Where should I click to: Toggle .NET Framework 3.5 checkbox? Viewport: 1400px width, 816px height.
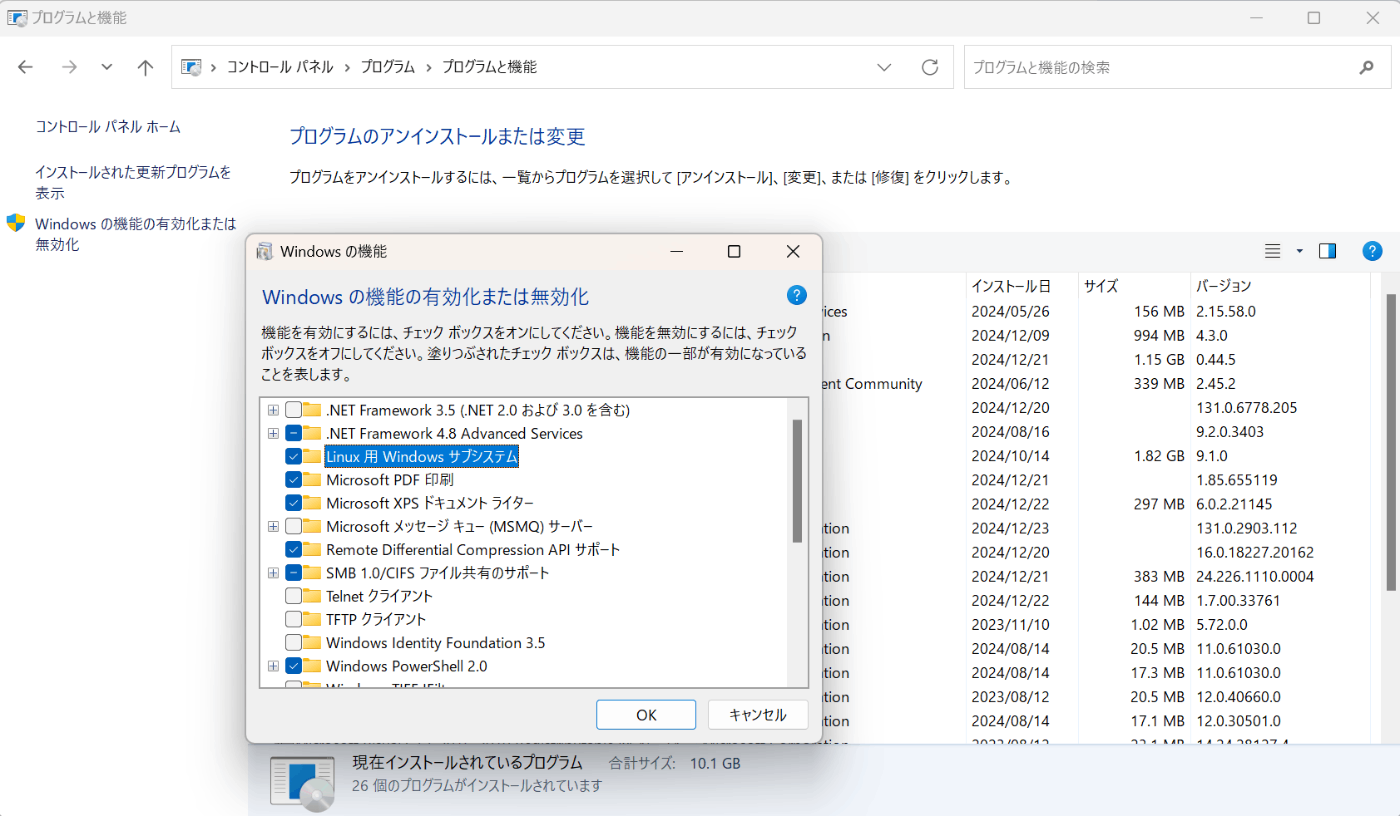point(293,410)
